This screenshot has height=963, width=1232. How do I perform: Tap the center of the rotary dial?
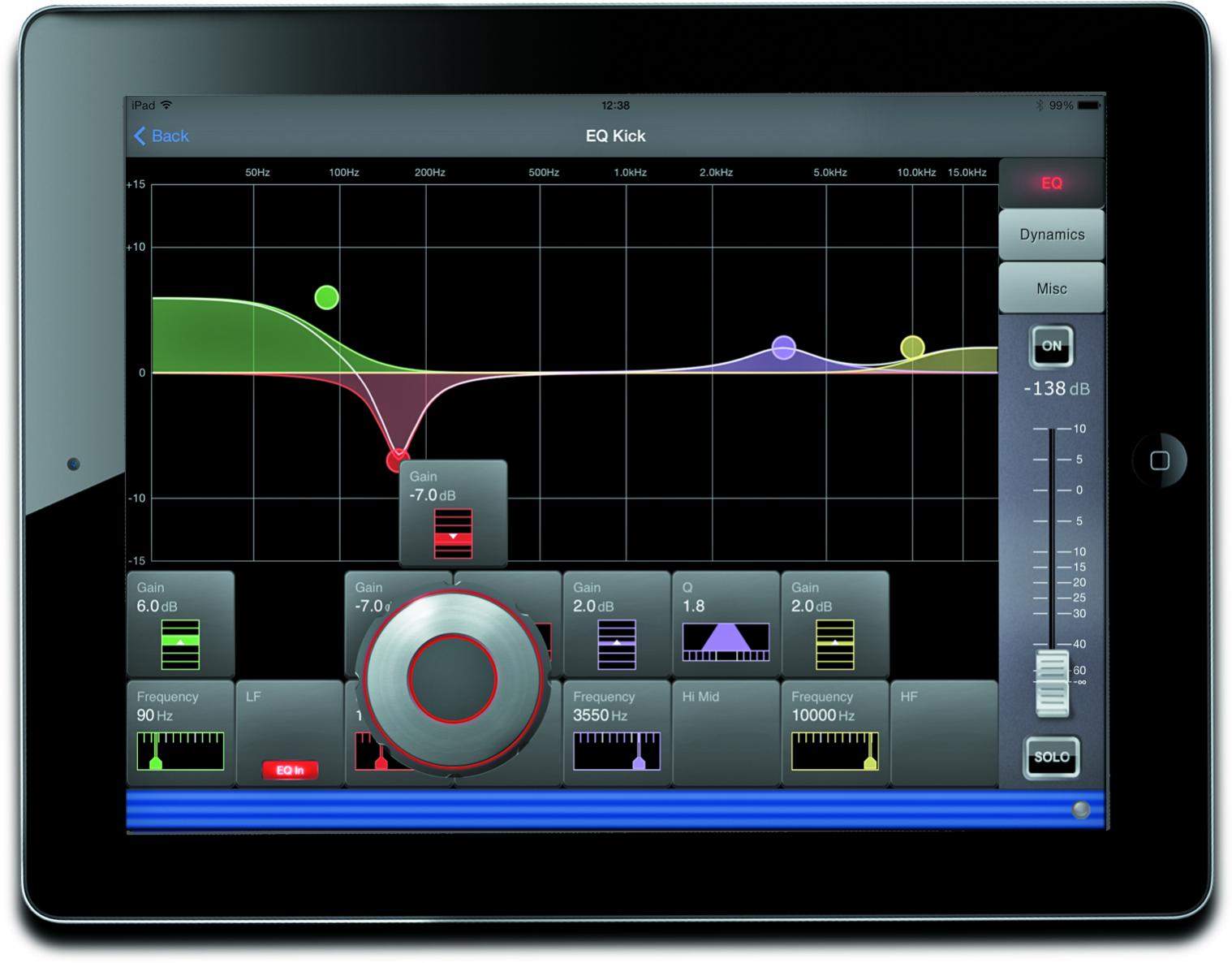click(x=453, y=680)
